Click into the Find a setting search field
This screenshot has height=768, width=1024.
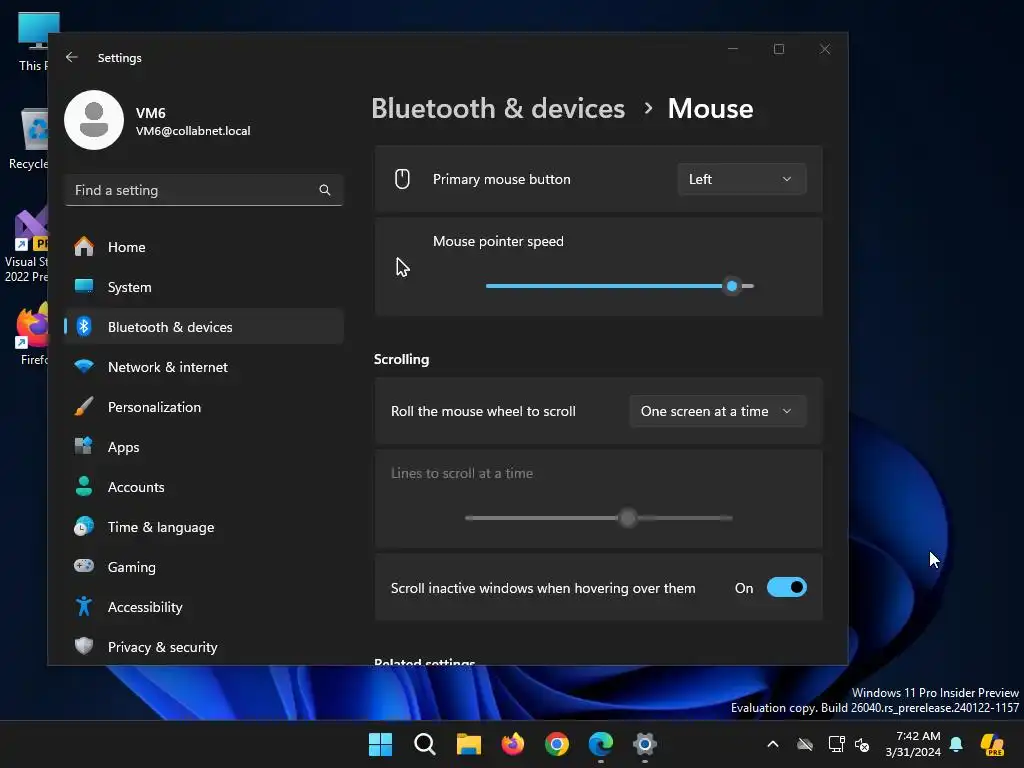coord(204,190)
